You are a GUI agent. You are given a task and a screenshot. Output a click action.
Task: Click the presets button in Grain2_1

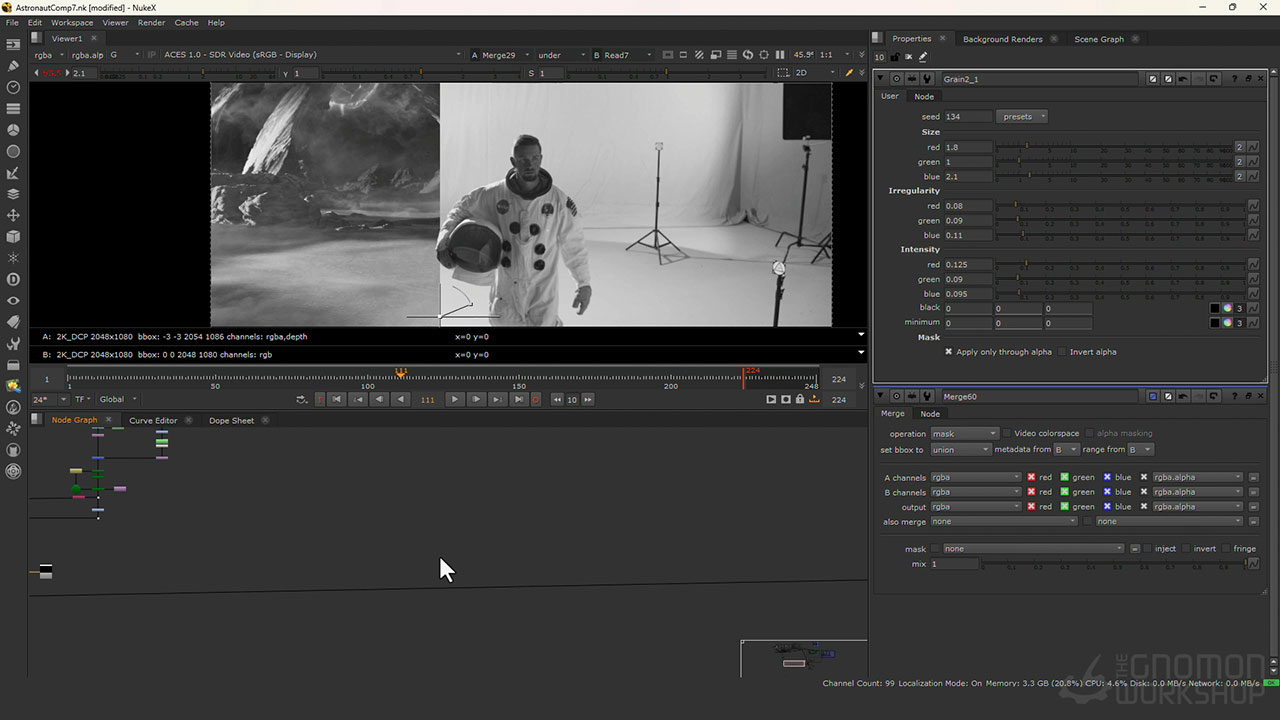pos(1020,116)
